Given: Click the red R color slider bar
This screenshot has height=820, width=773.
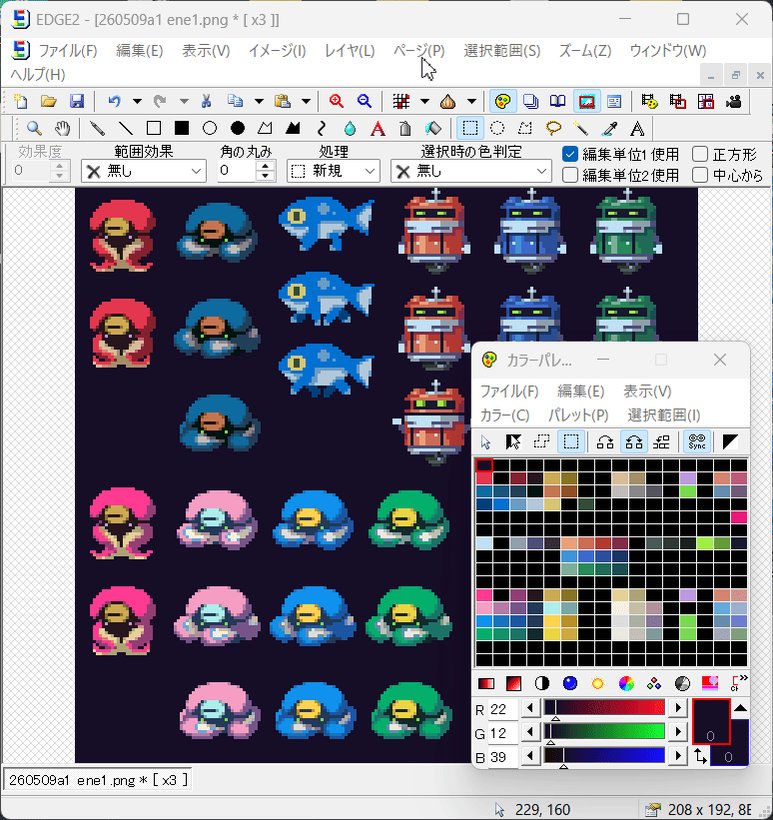Looking at the screenshot, I should tap(605, 708).
